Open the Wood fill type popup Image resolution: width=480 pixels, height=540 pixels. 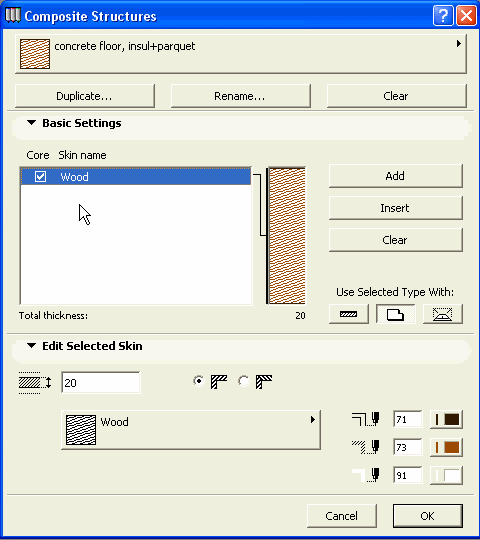tap(191, 430)
